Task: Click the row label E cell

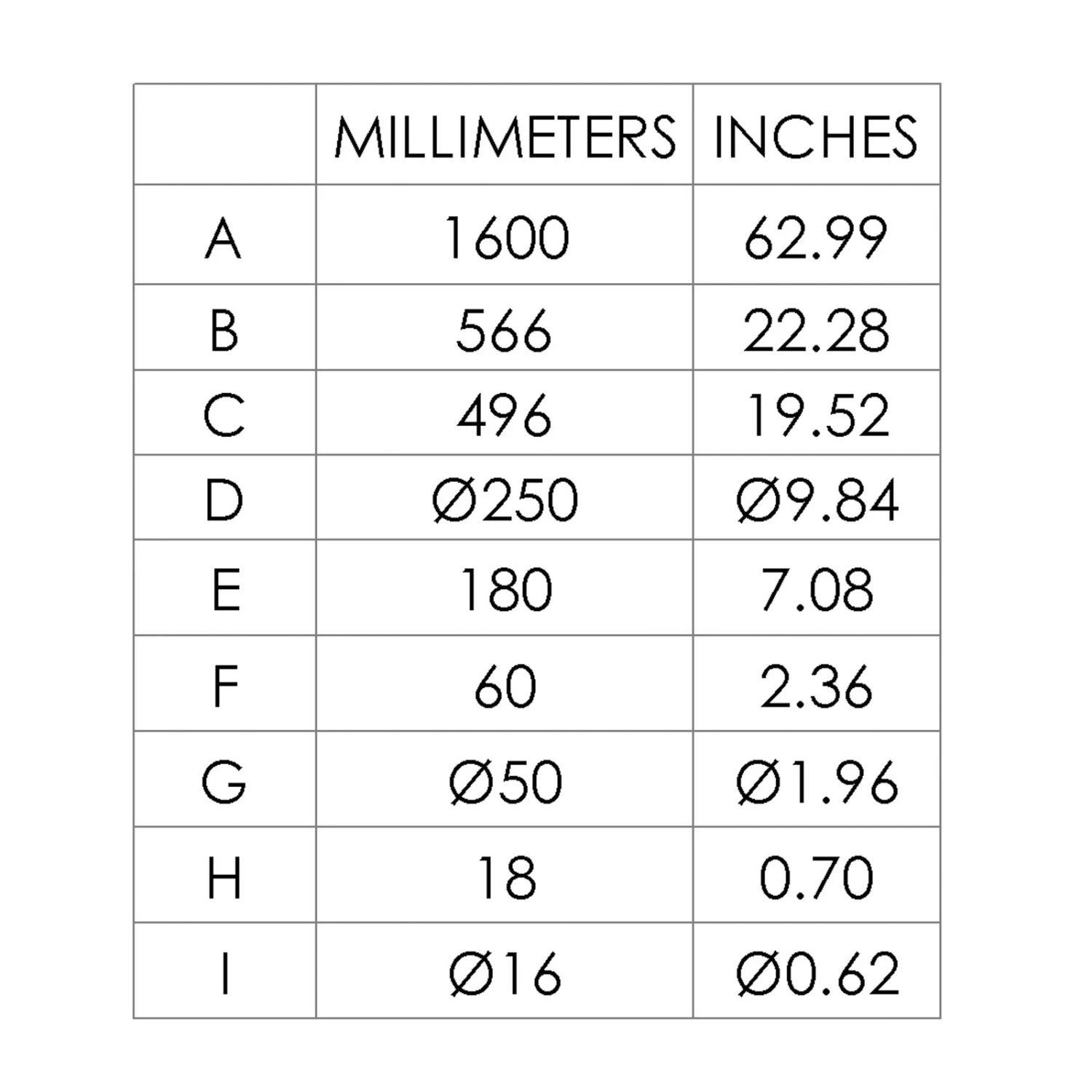Action: click(225, 590)
